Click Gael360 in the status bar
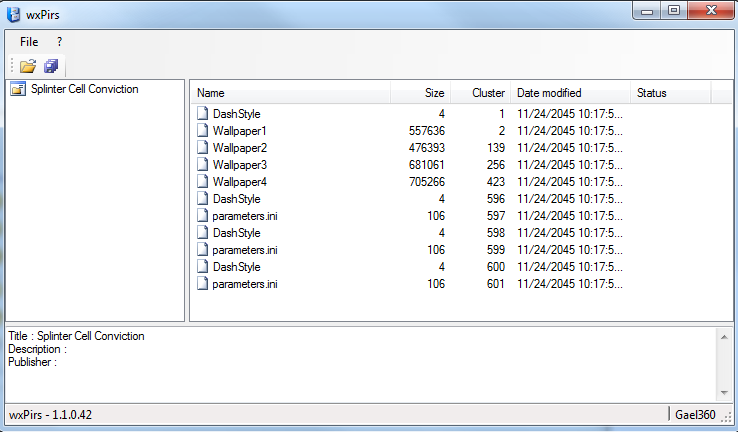The image size is (738, 432). click(x=695, y=415)
